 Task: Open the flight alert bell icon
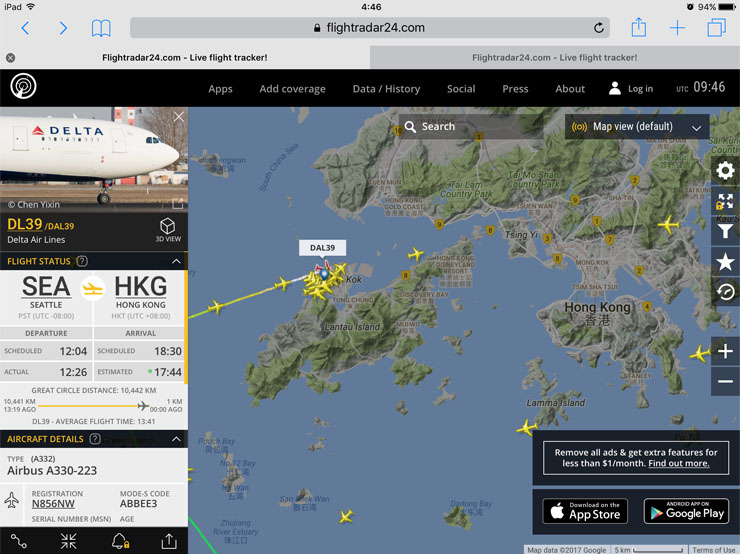click(120, 541)
